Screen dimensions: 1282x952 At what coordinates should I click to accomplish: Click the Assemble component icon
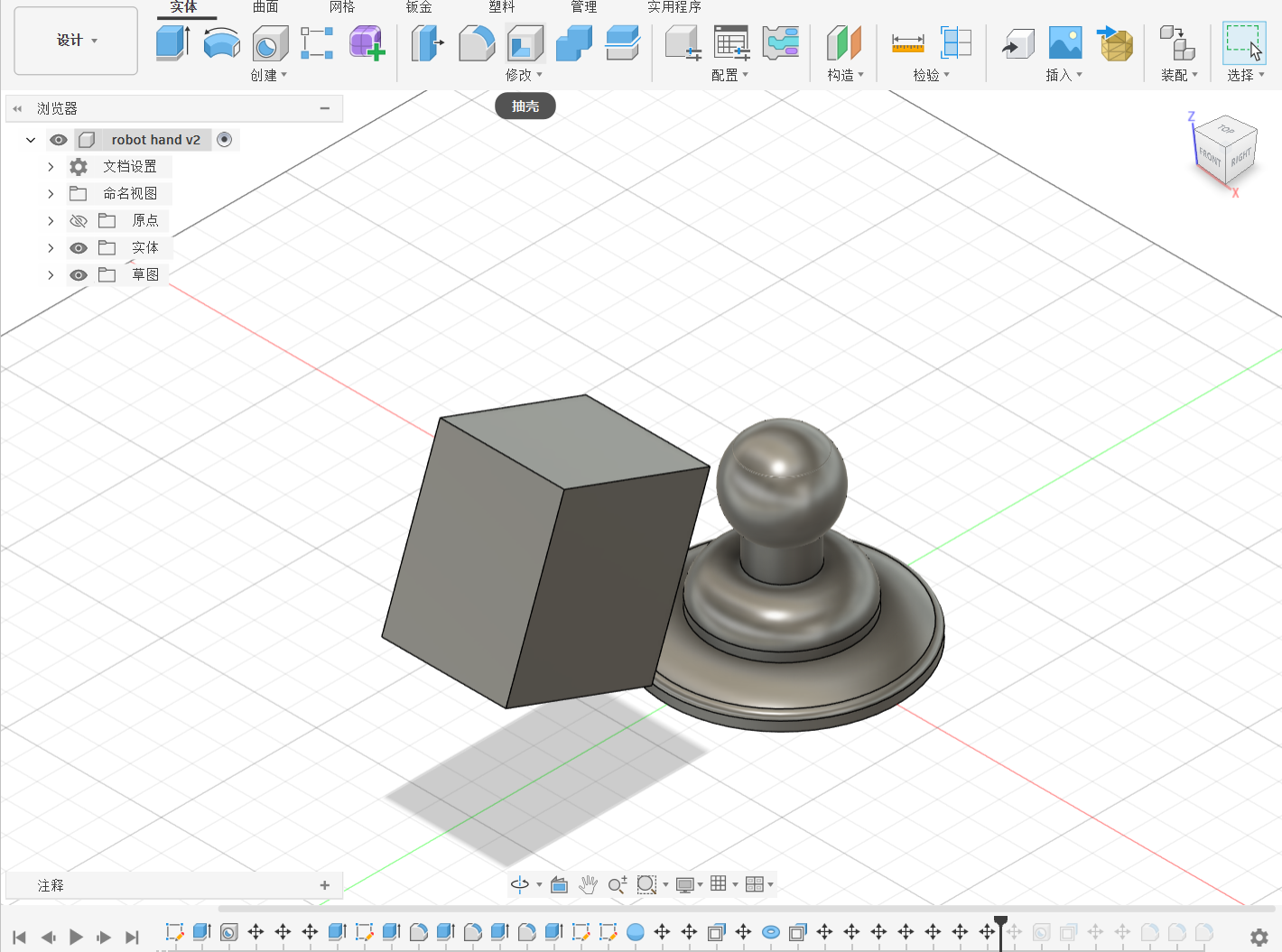pos(1177,42)
